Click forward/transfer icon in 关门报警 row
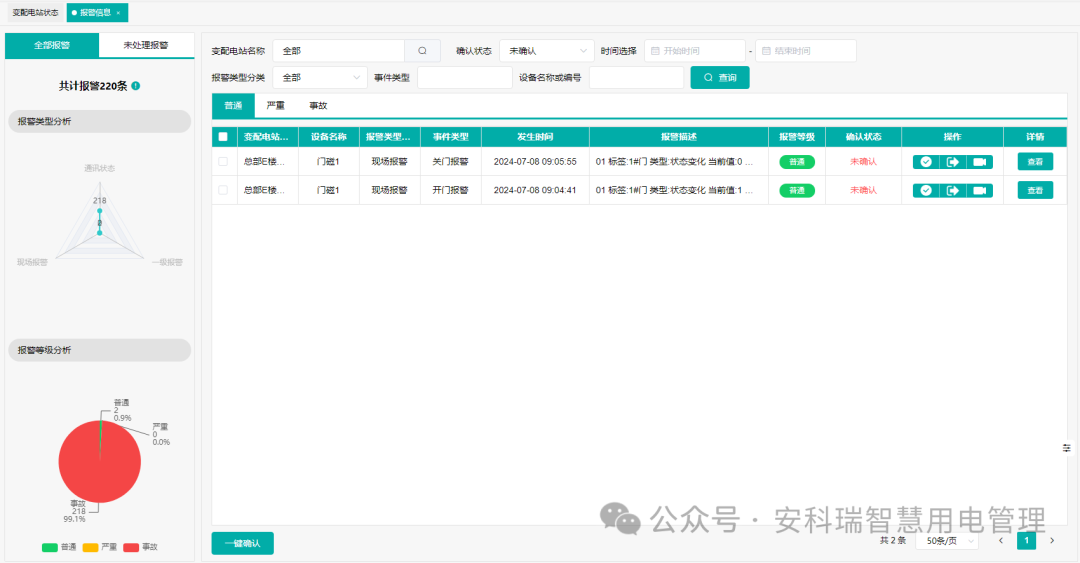Screen dimensions: 1080x563 pos(953,162)
